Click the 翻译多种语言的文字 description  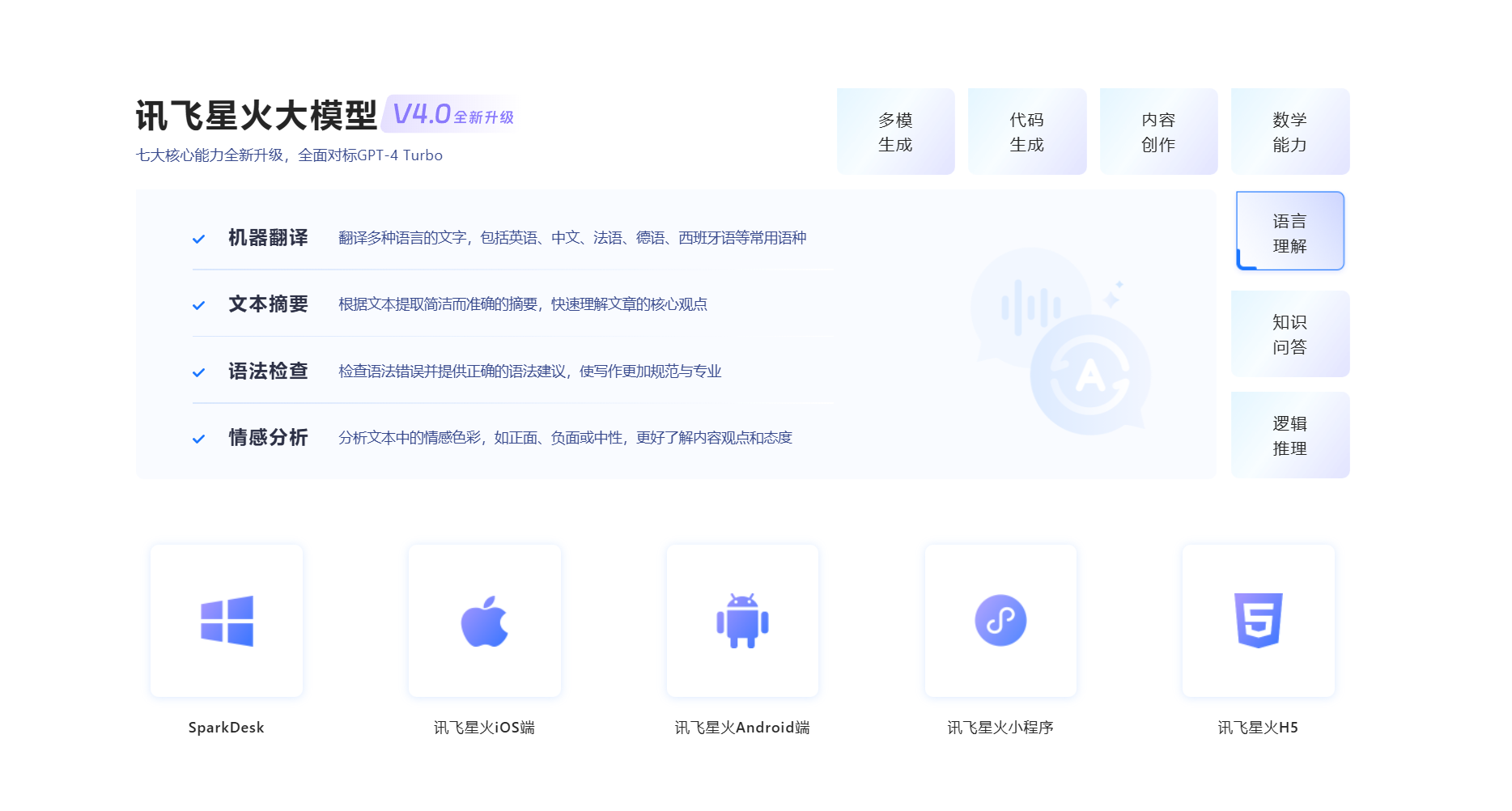tap(572, 238)
